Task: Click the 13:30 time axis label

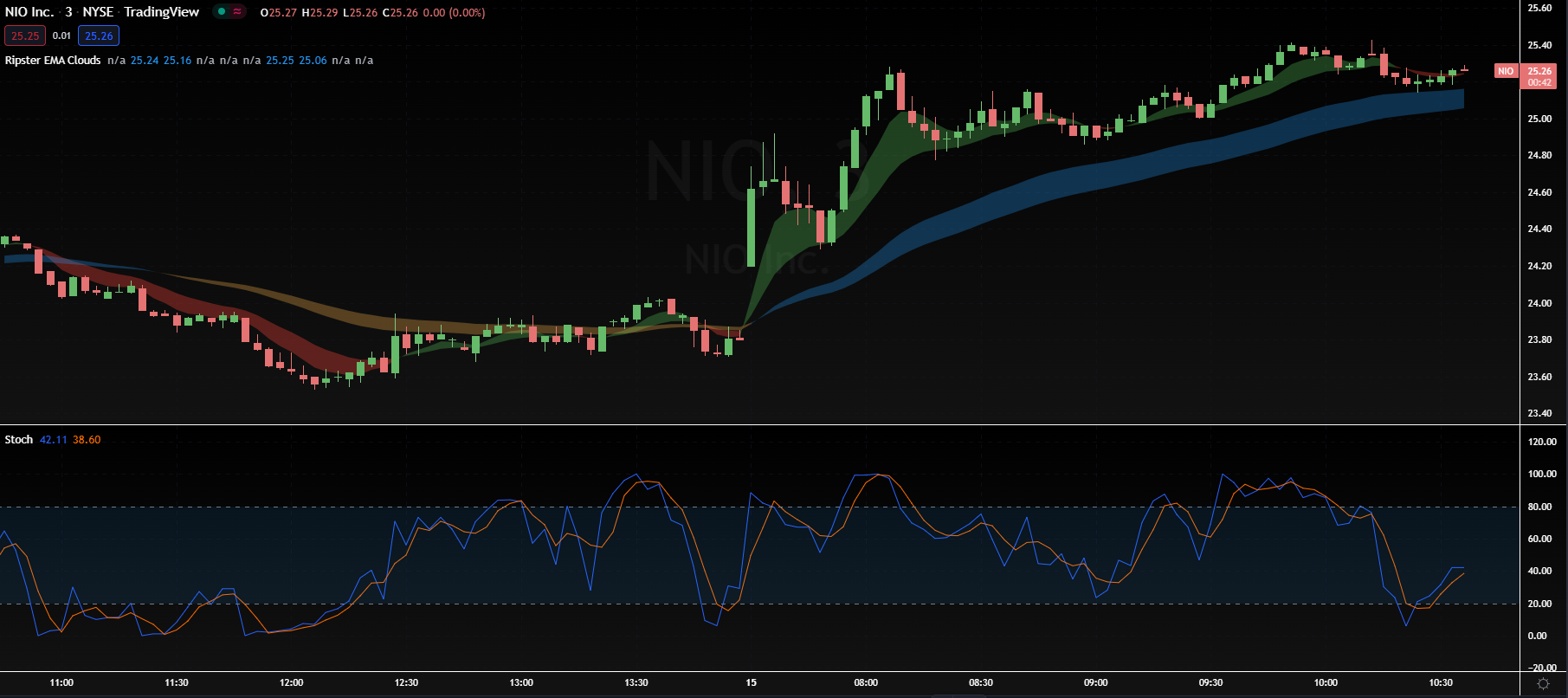Action: click(x=636, y=682)
